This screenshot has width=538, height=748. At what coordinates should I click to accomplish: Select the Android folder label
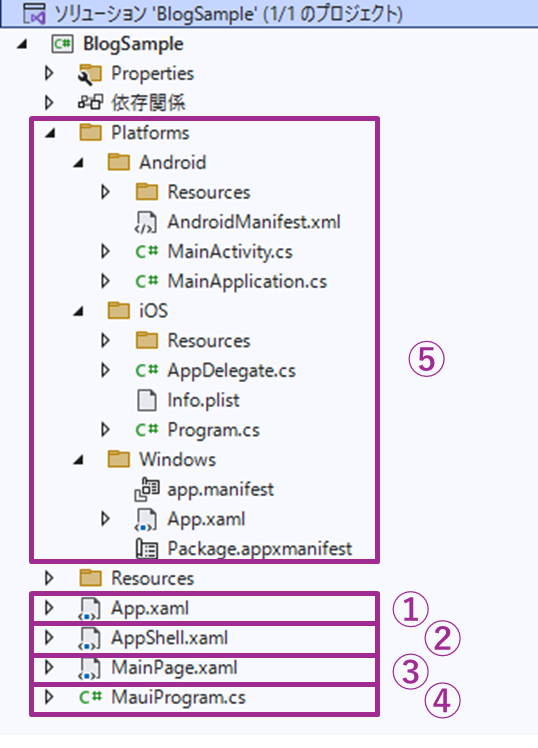(173, 162)
